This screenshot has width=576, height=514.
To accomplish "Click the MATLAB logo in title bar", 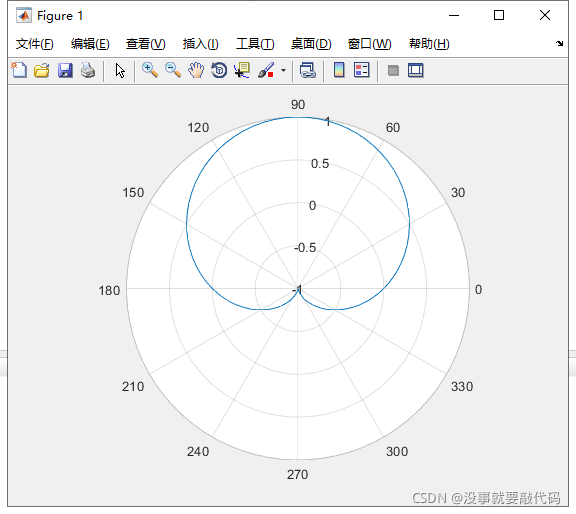I will (24, 15).
